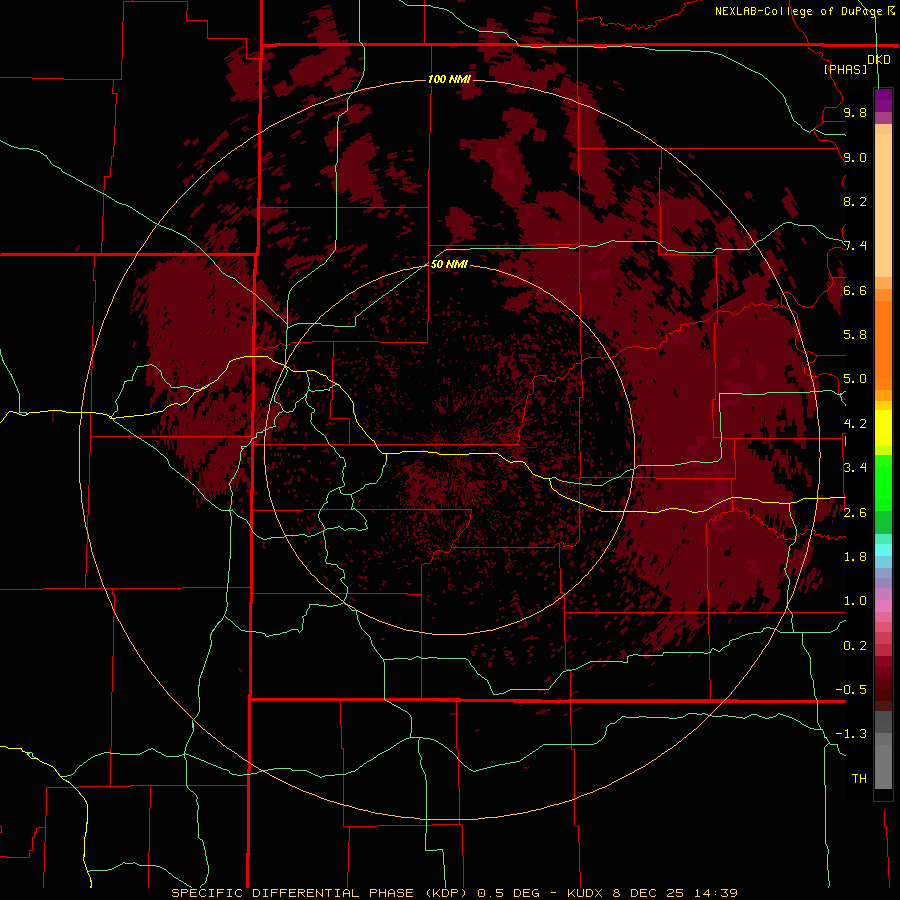Click the "[PHAS]" units label
This screenshot has height=900, width=900.
[845, 69]
